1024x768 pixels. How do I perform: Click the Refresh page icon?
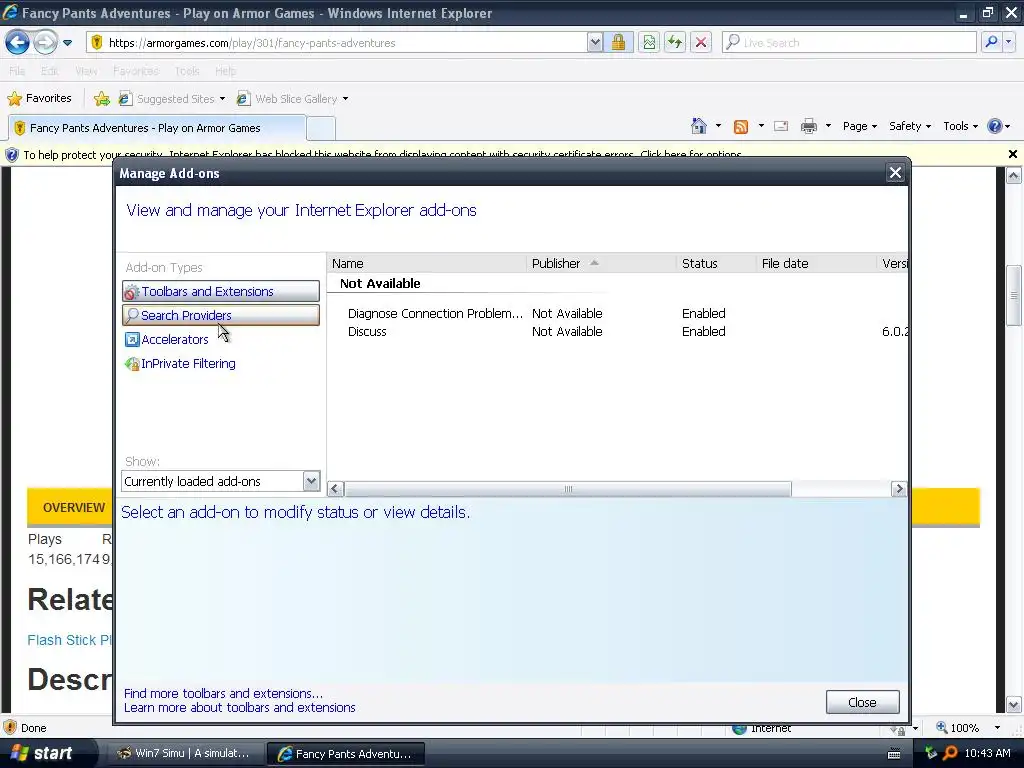(675, 43)
